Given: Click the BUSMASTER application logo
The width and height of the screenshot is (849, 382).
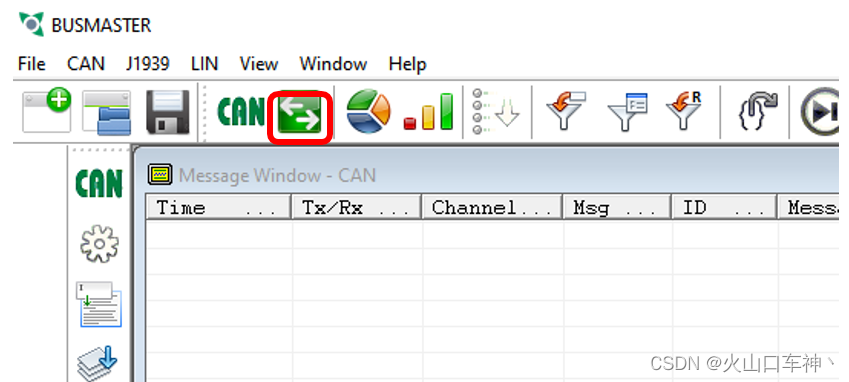Looking at the screenshot, I should tap(31, 24).
